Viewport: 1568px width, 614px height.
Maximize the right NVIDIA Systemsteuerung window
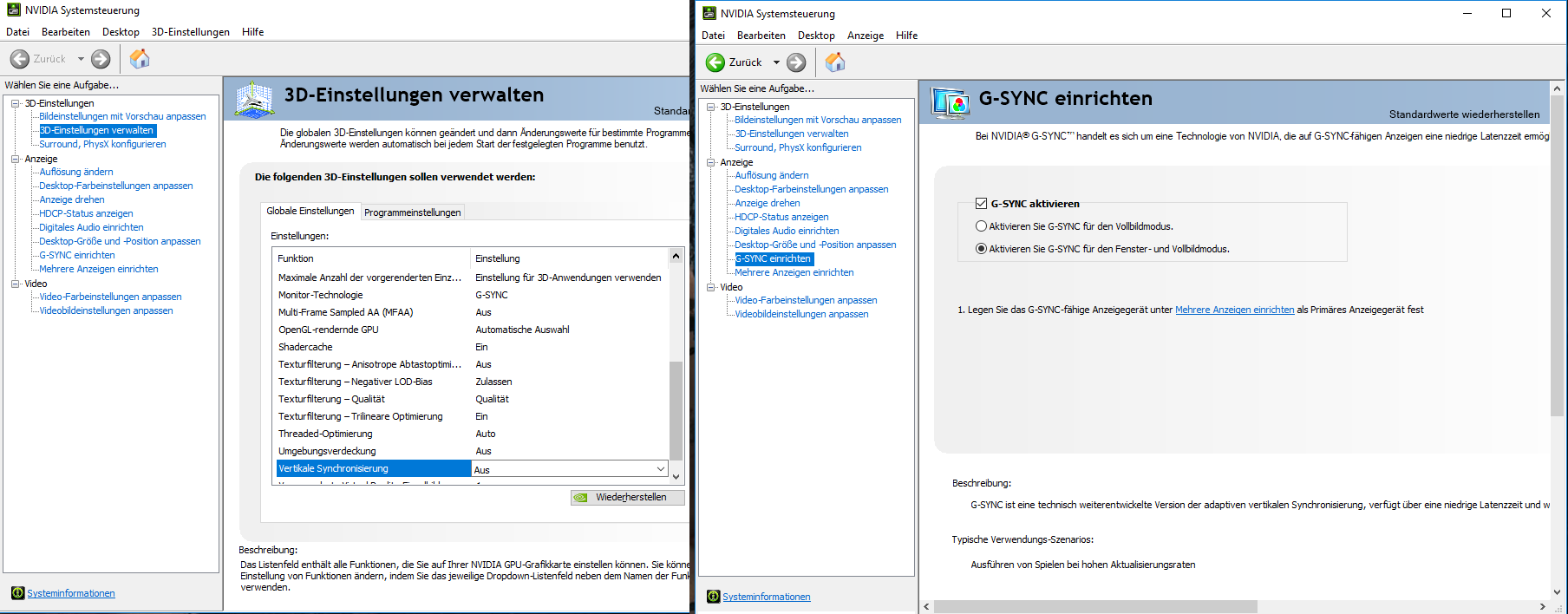tap(1506, 13)
